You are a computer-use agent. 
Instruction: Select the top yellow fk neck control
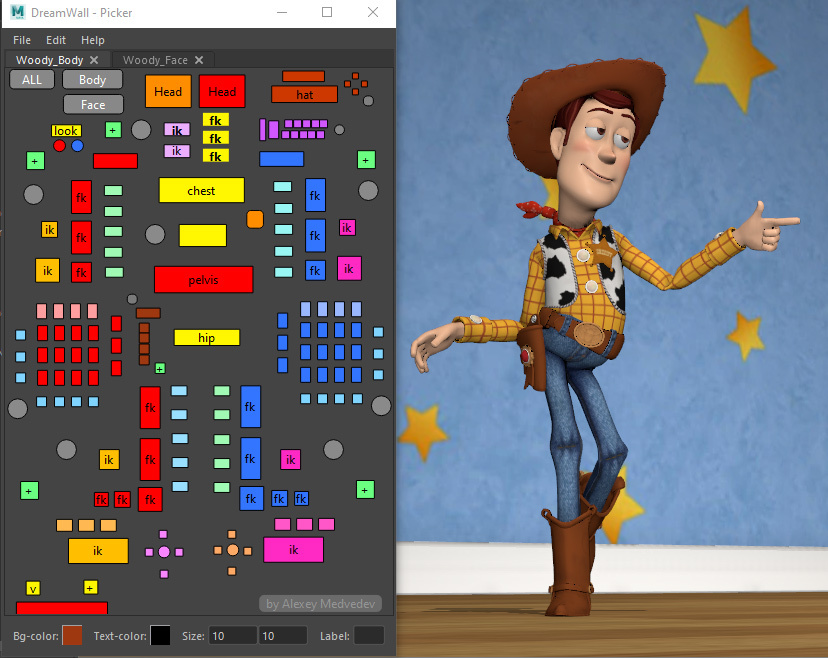tap(215, 120)
